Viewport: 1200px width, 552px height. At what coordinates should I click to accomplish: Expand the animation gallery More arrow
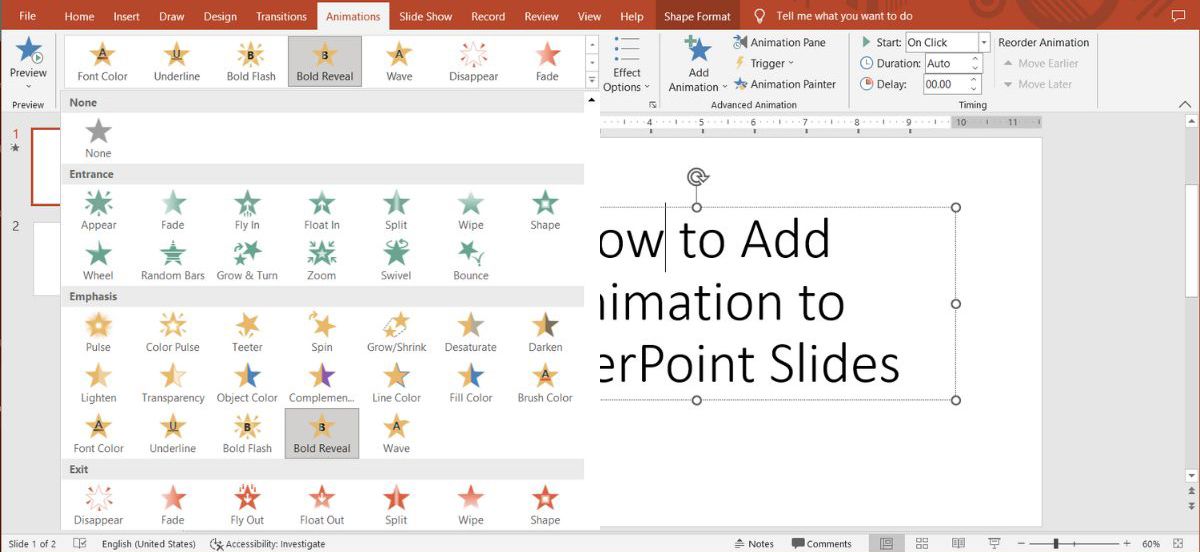point(591,80)
